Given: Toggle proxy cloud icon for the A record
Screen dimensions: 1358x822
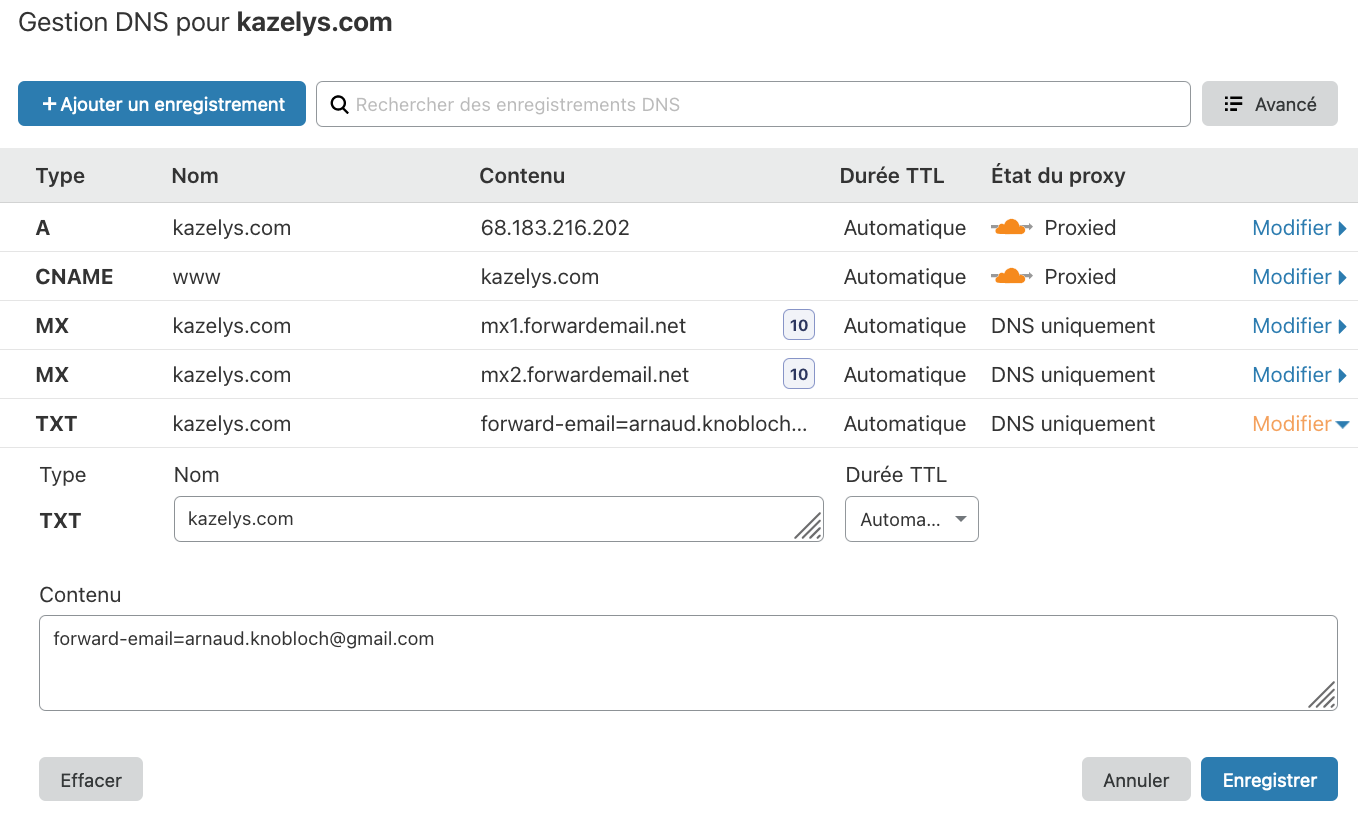Looking at the screenshot, I should tap(1011, 228).
